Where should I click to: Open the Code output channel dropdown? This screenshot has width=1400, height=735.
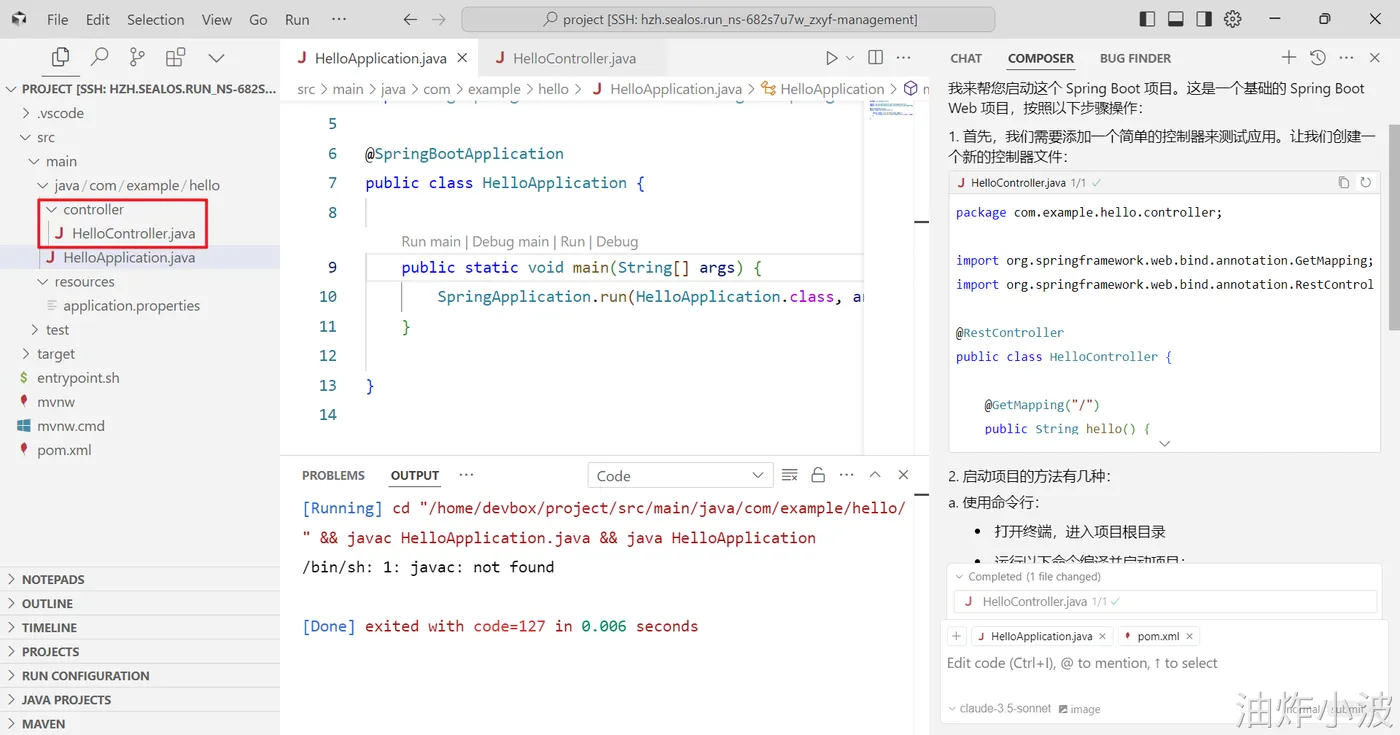[679, 476]
